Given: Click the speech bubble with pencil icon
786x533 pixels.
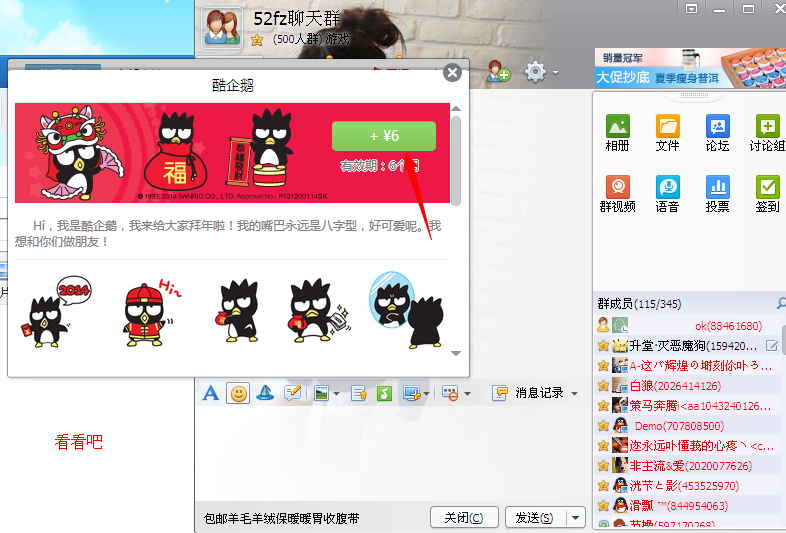Looking at the screenshot, I should 292,393.
